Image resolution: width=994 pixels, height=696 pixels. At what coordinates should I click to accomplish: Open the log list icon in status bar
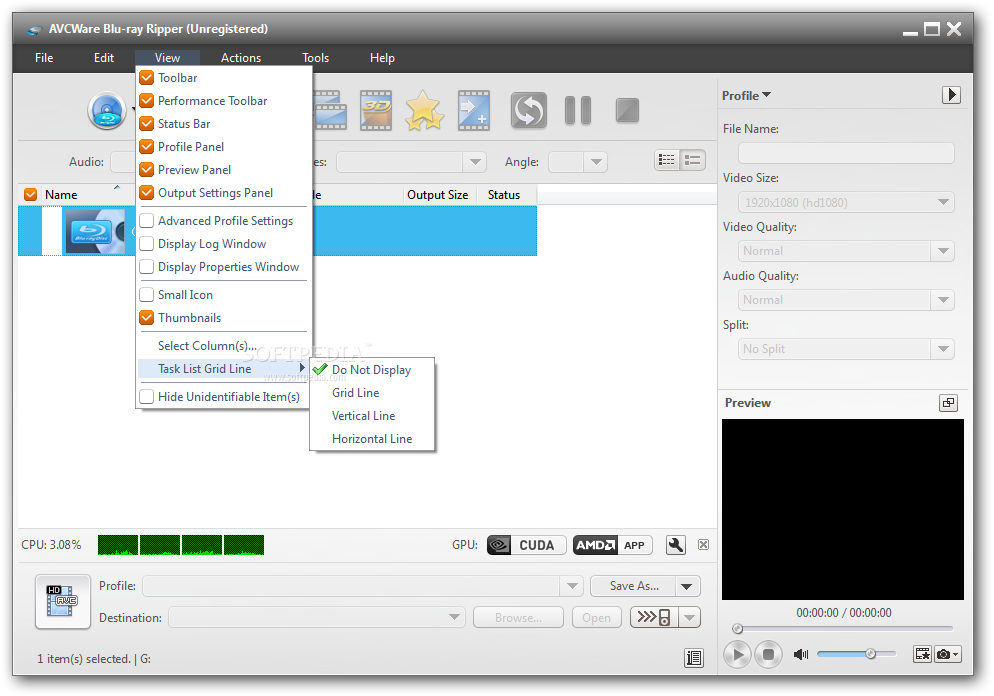pos(694,659)
